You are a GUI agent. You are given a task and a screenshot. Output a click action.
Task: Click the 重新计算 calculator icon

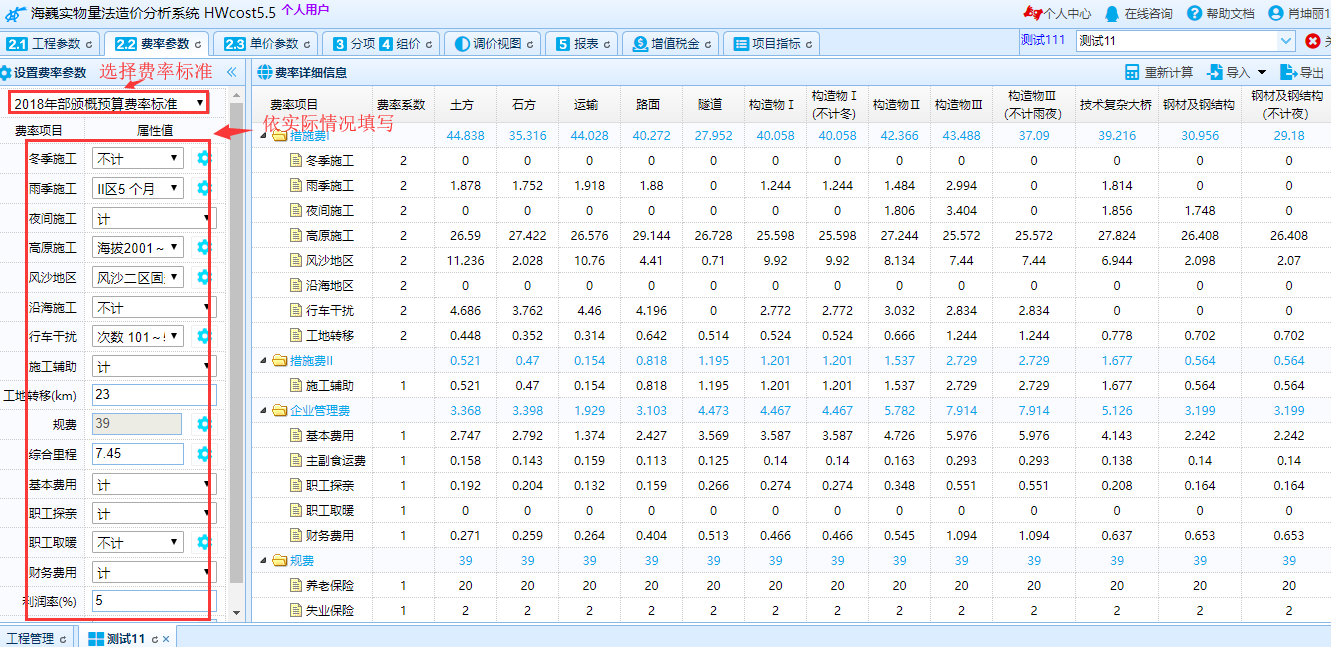(x=1132, y=72)
